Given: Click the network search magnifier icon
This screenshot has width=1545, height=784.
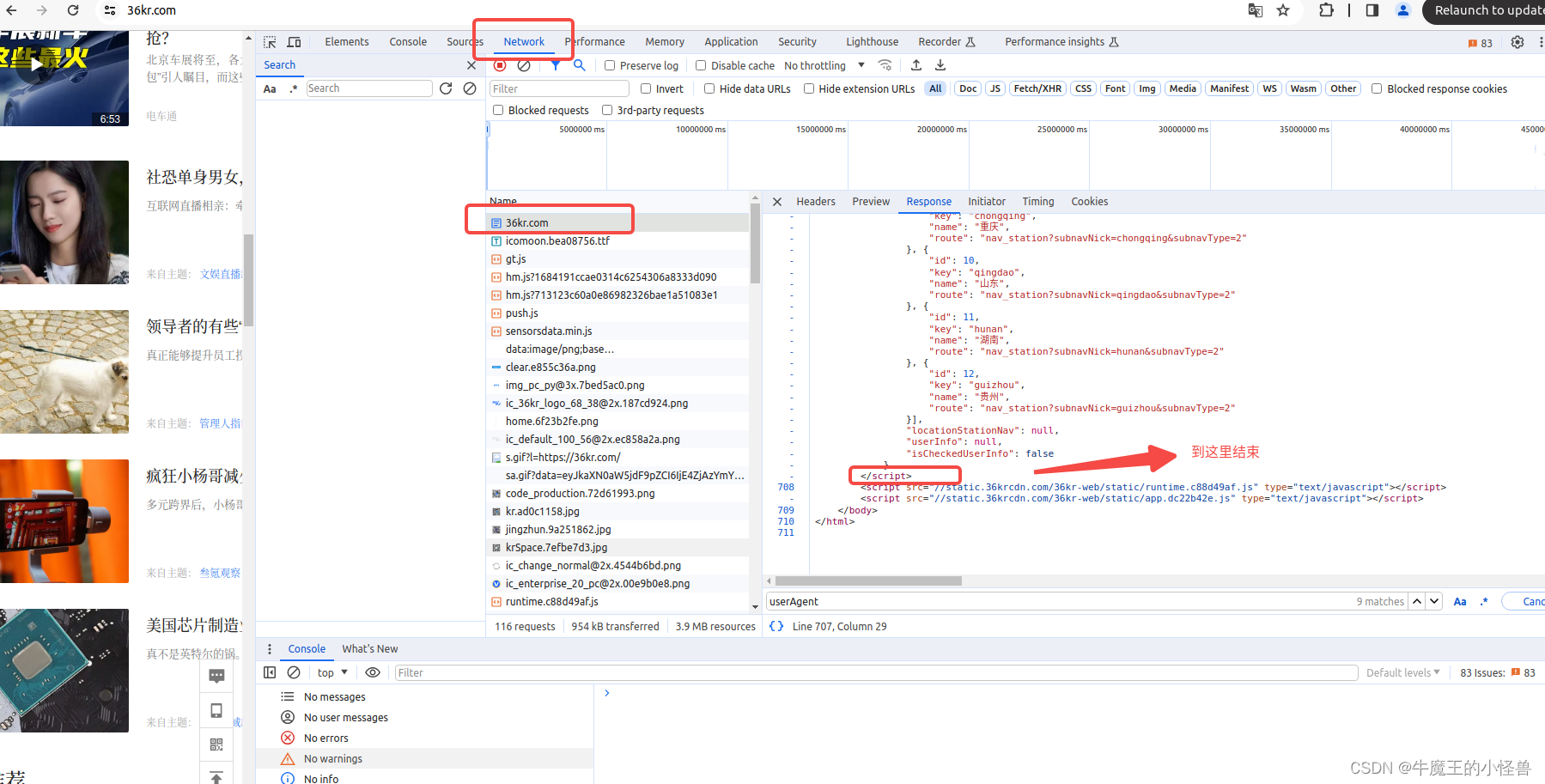Looking at the screenshot, I should point(580,65).
